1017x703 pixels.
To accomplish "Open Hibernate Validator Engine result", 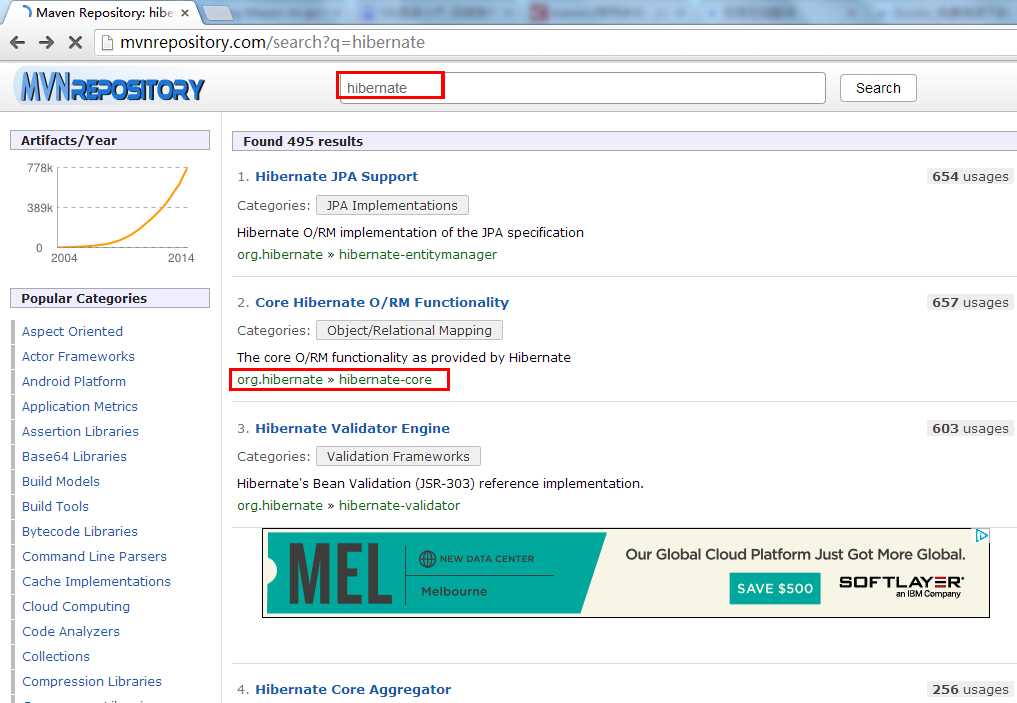I will [352, 428].
